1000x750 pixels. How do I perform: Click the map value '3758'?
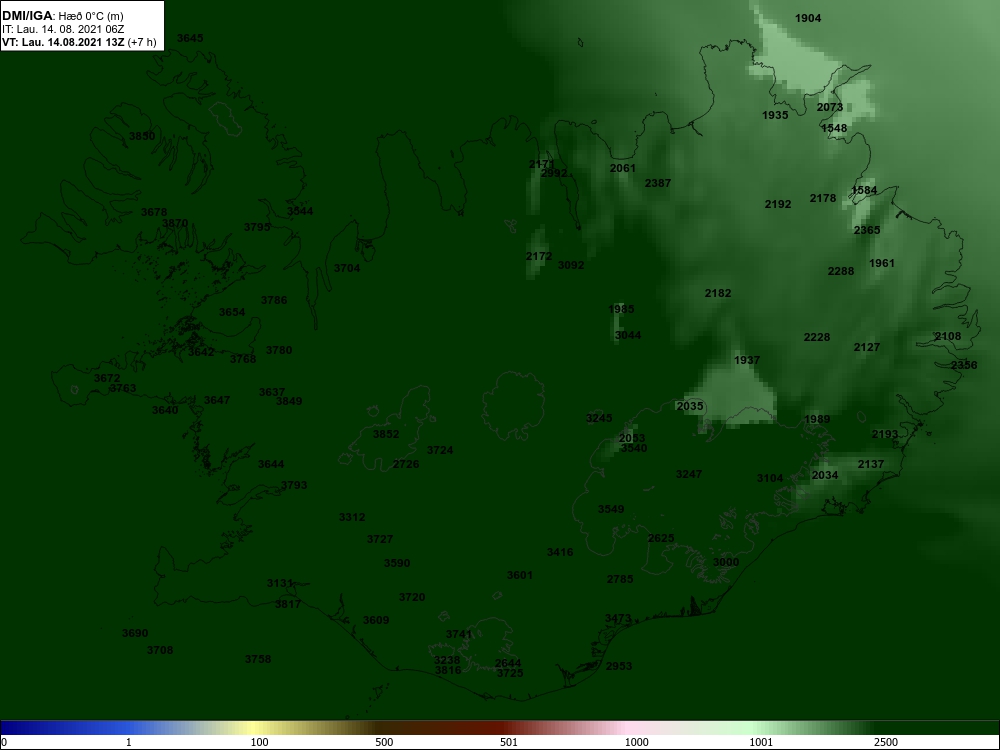tap(258, 659)
